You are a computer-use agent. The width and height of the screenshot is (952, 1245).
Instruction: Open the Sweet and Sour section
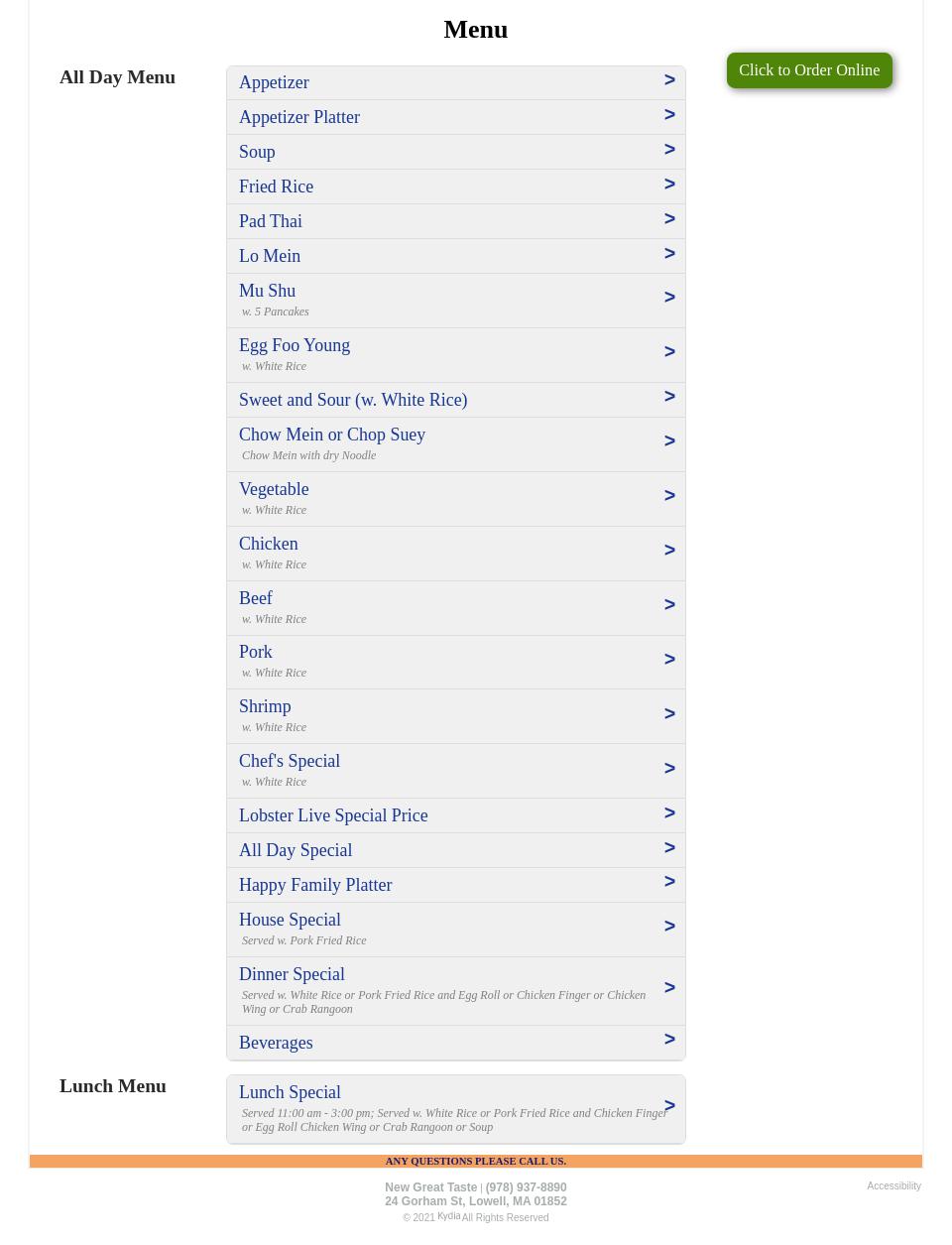coord(456,400)
